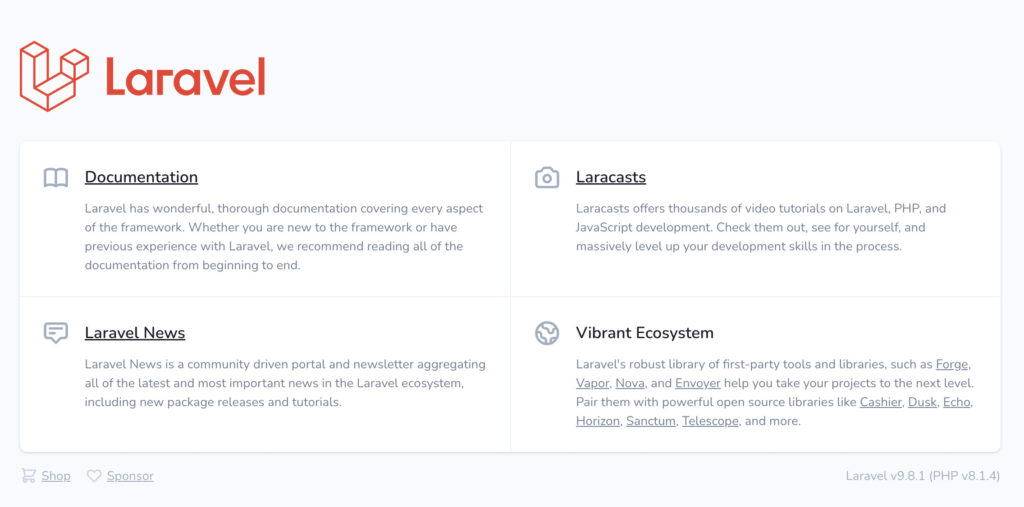Viewport: 1024px width, 507px height.
Task: Visit the Nova link
Action: [x=630, y=383]
